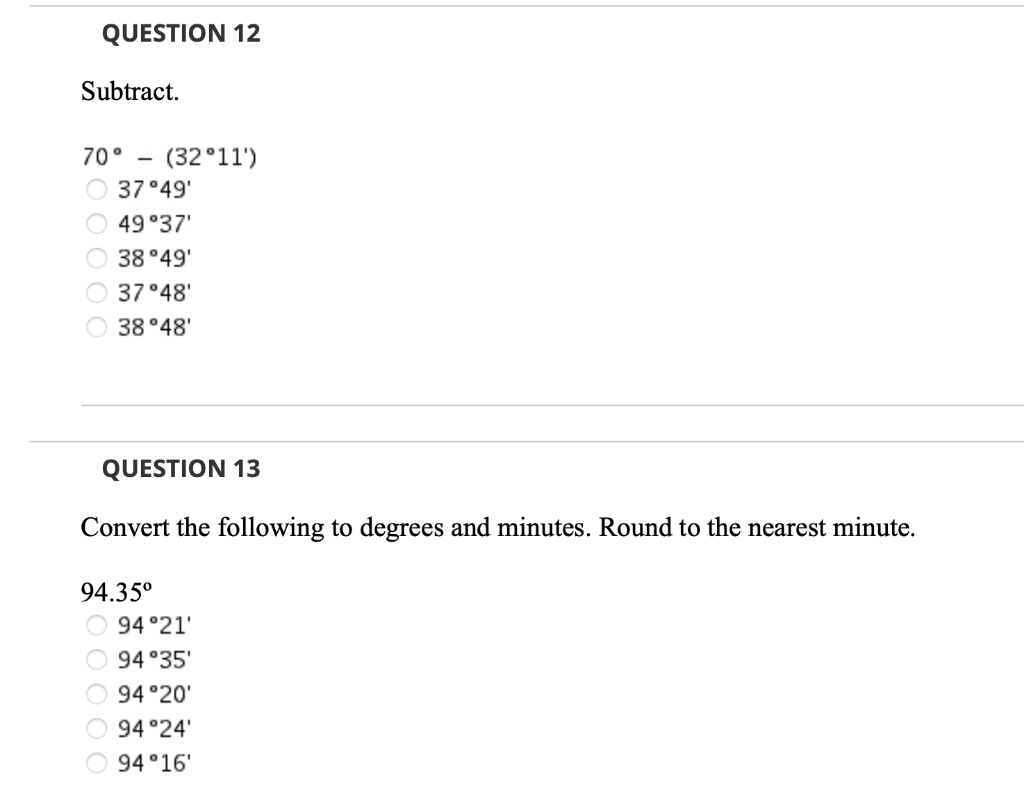Click the QUESTION 12 heading
This screenshot has width=1024, height=793.
pos(177,33)
